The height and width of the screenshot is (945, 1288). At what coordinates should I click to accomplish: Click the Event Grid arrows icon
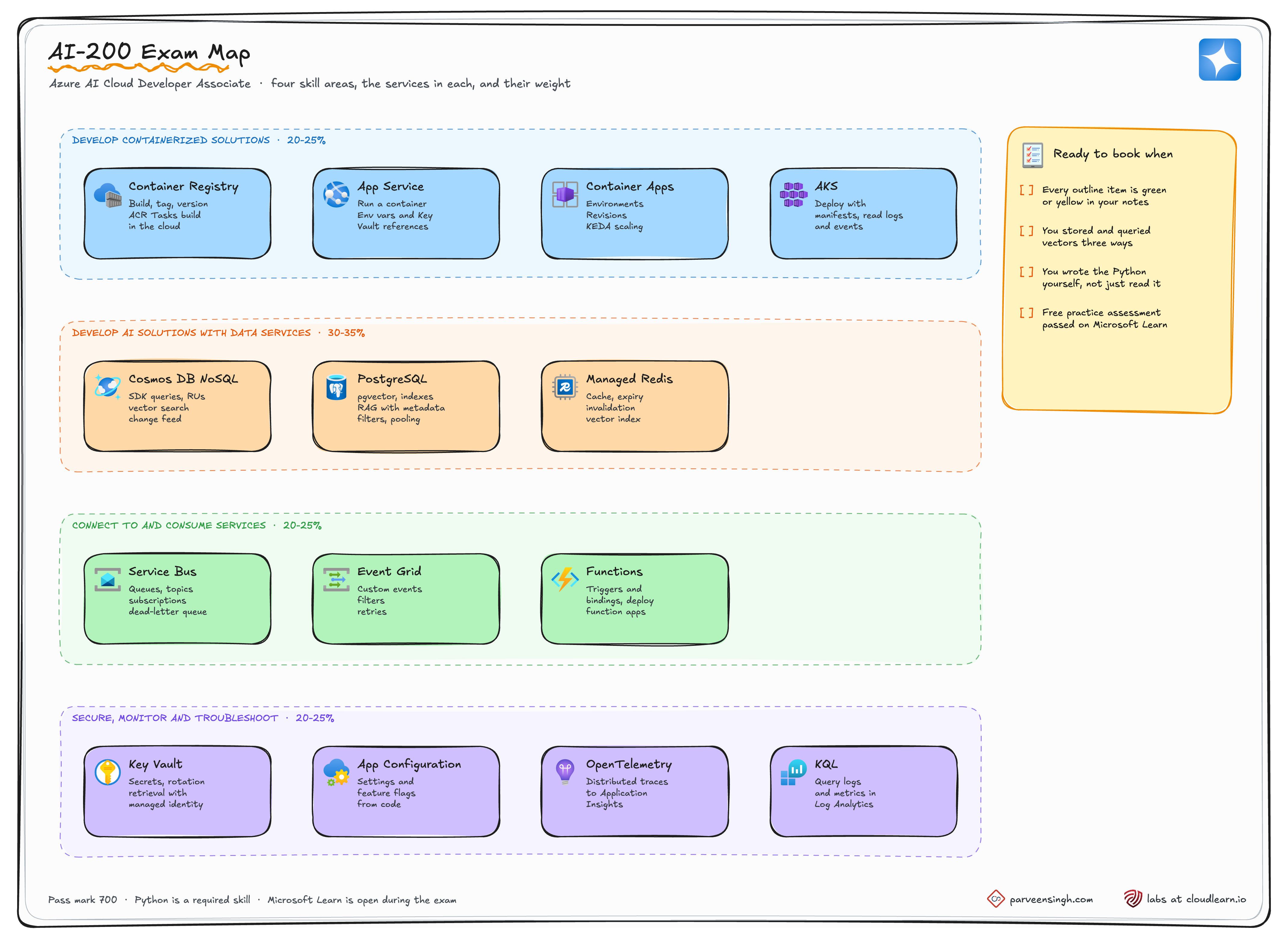click(336, 579)
